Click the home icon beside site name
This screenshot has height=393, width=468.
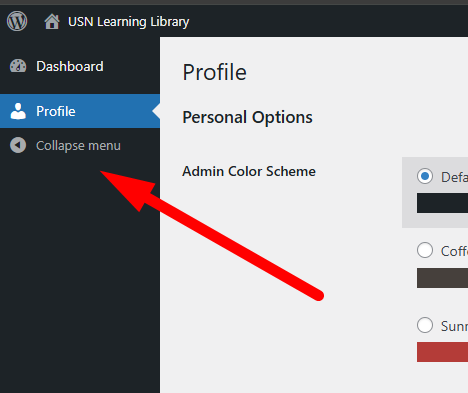(x=52, y=22)
